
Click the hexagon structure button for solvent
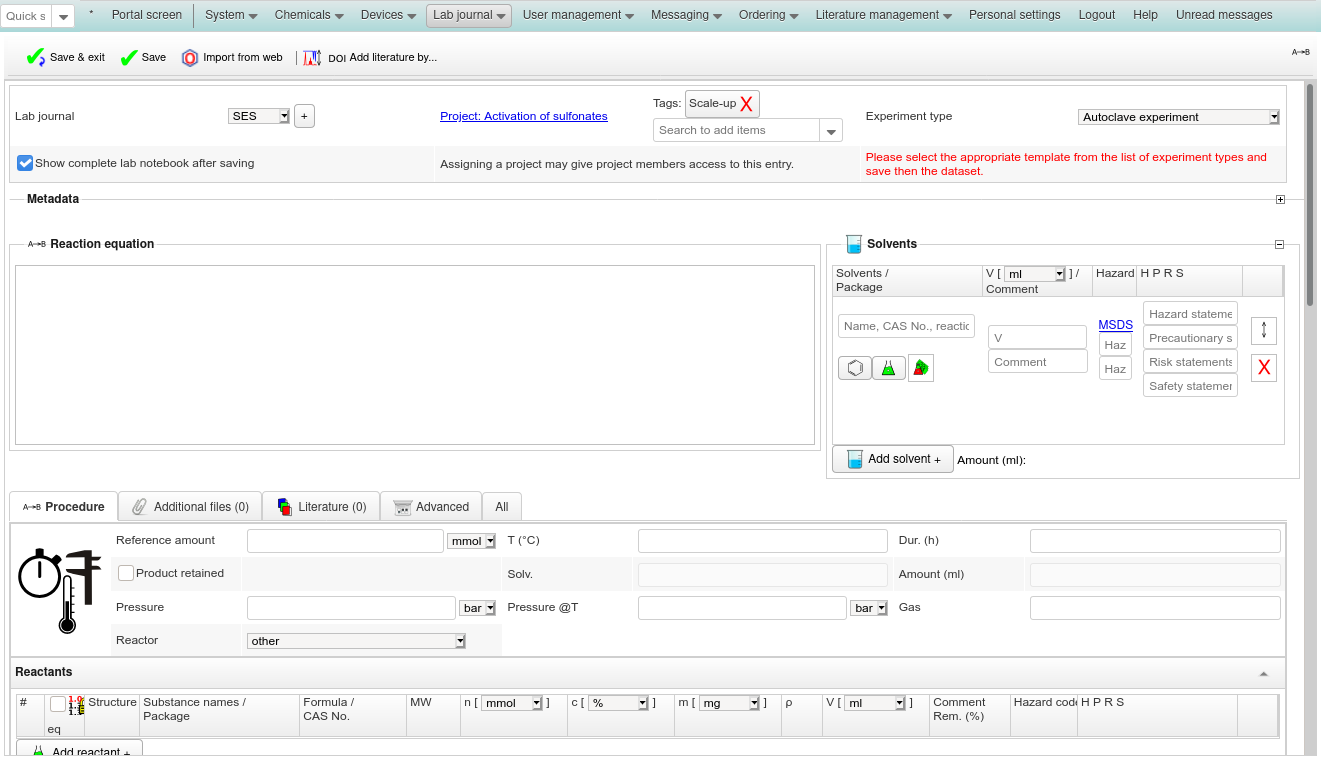pos(855,368)
